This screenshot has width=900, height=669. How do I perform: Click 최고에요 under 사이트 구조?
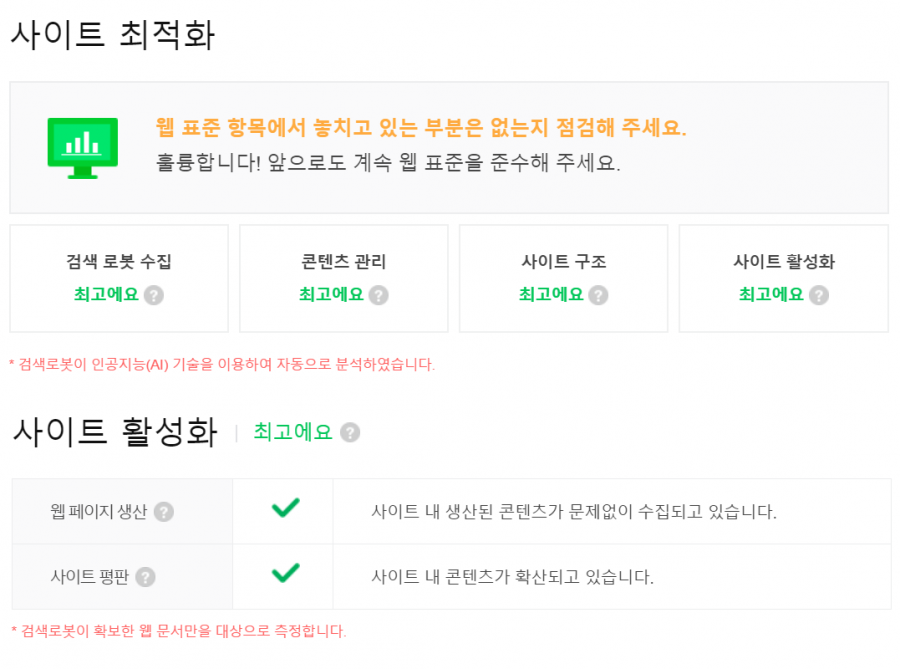[551, 294]
